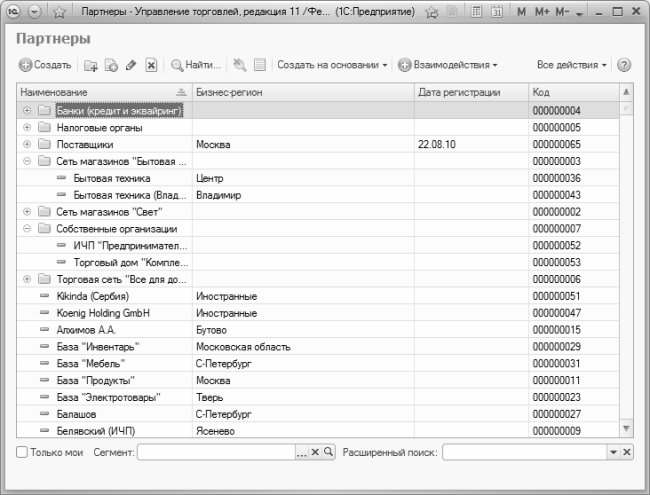Expand the Налоговые органы group
650x495 pixels.
tap(27, 127)
